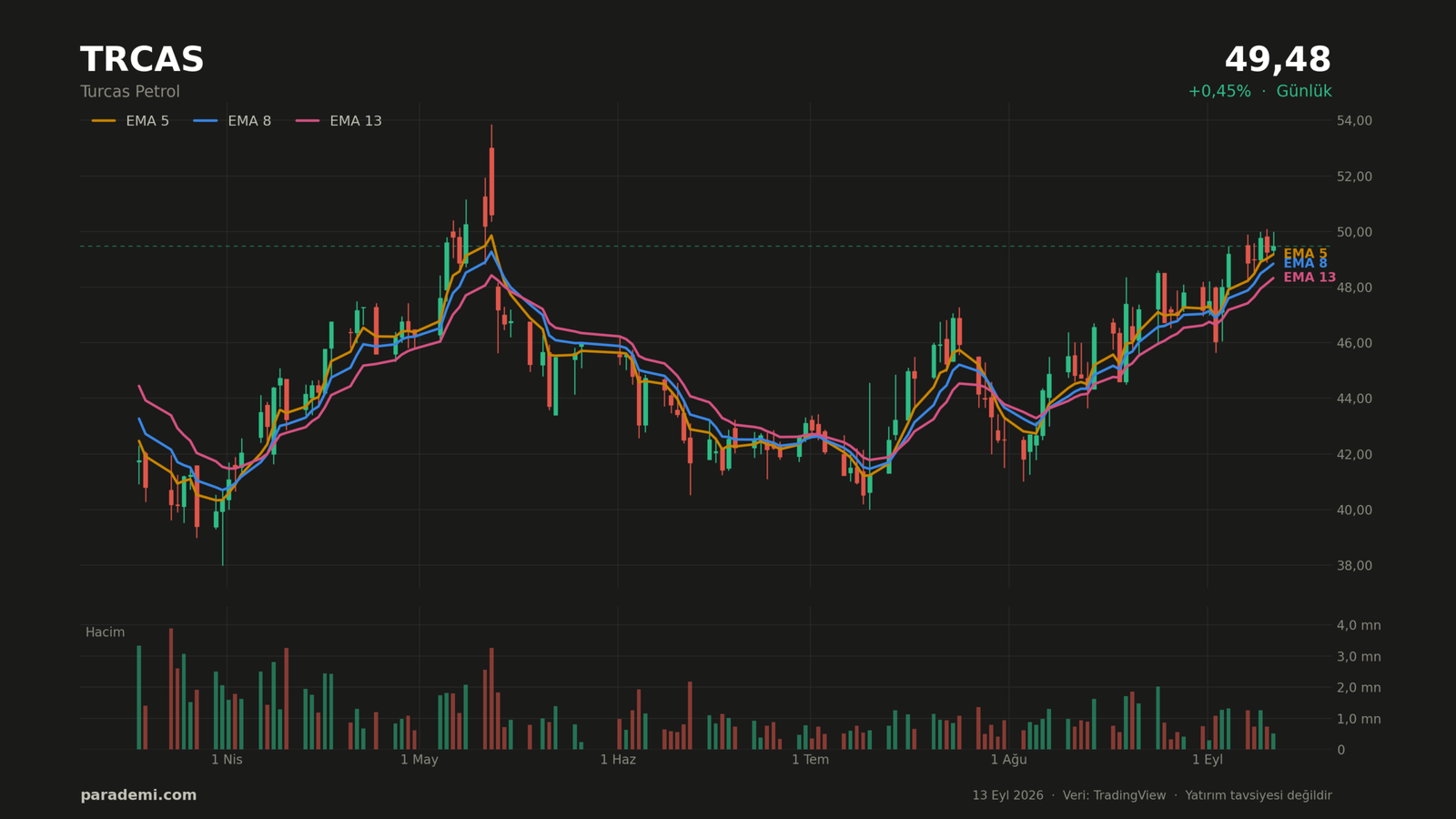Click the 2,0 mn volume axis label
The image size is (1456, 819).
1359,688
